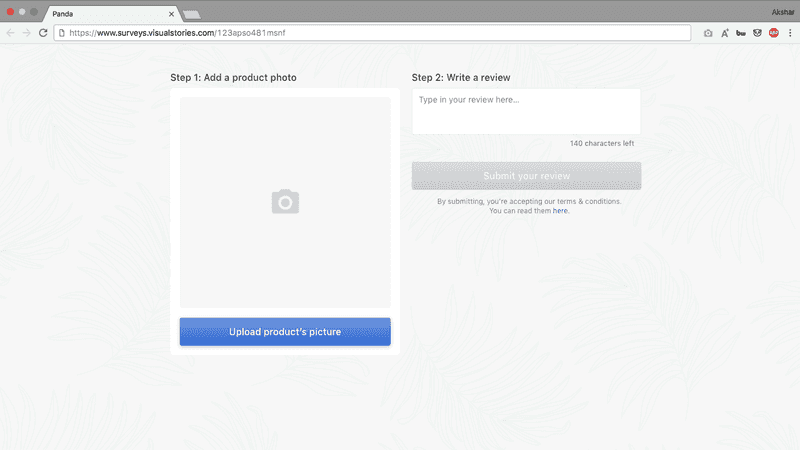Close the Panda tab
This screenshot has width=800, height=450.
coord(172,14)
